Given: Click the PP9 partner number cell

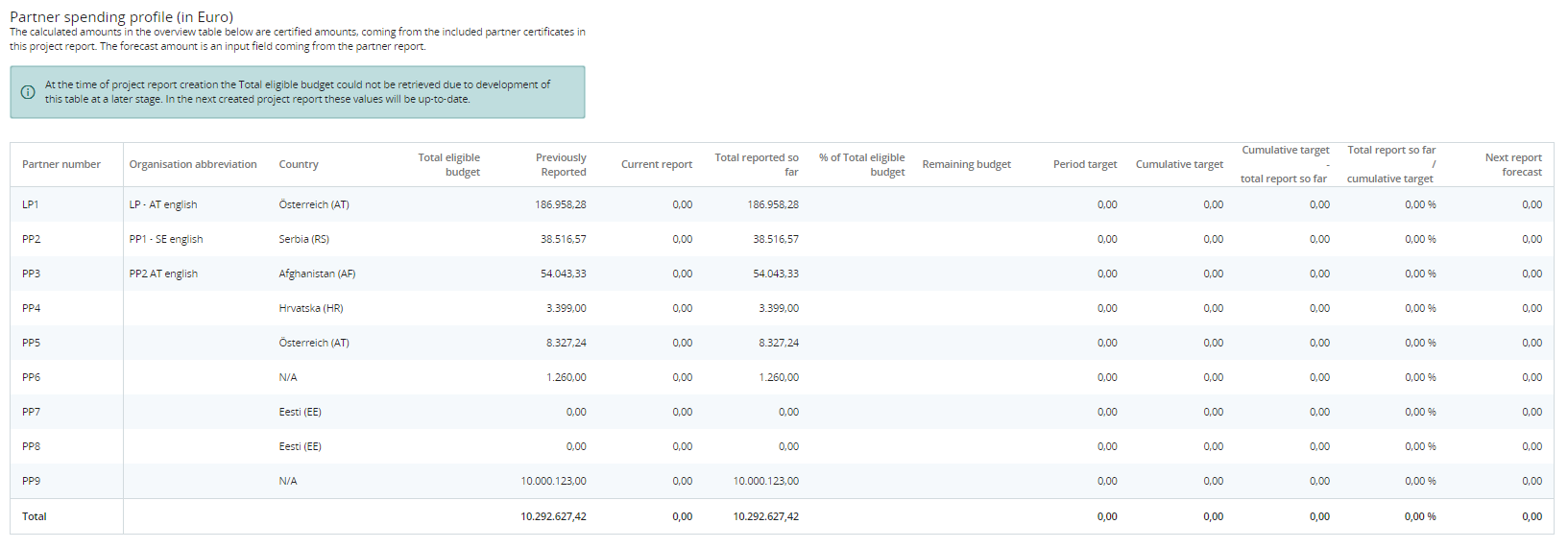Looking at the screenshot, I should tap(32, 482).
